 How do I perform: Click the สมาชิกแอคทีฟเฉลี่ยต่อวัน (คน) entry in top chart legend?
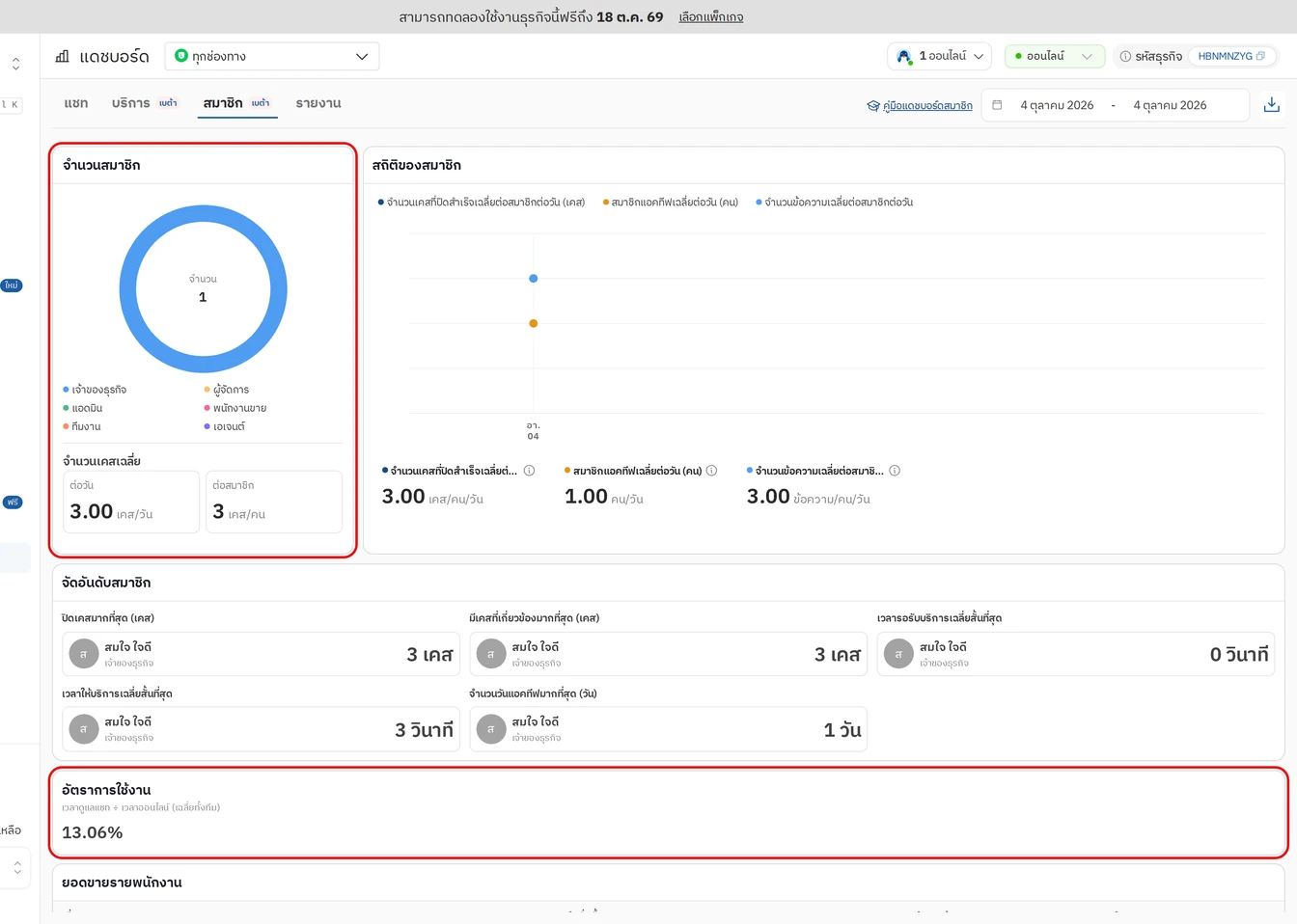[x=671, y=203]
